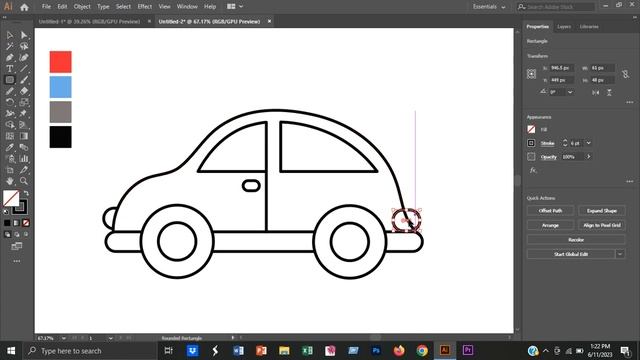Activate the Hand tool
This screenshot has width=640, height=360.
coord(9,181)
